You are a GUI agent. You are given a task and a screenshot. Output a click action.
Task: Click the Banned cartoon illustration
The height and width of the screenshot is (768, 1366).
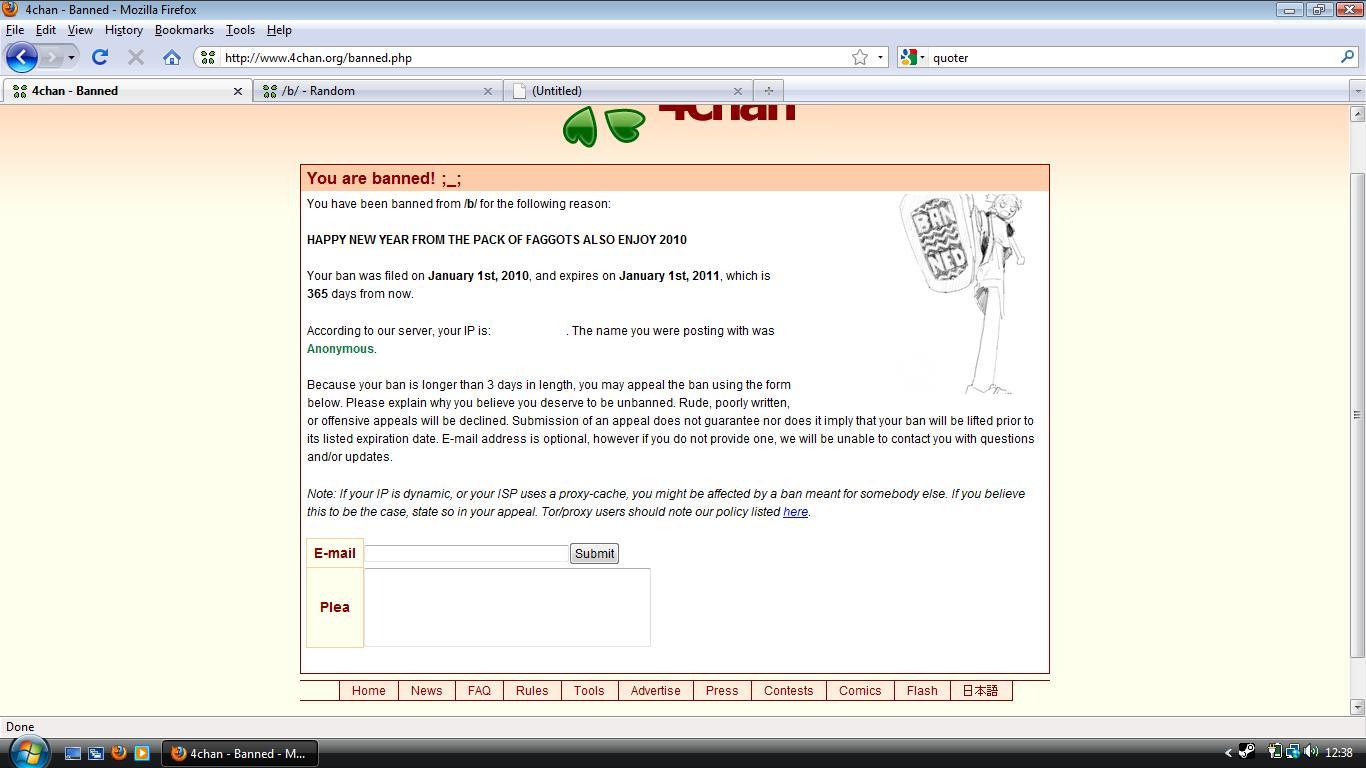tap(962, 294)
